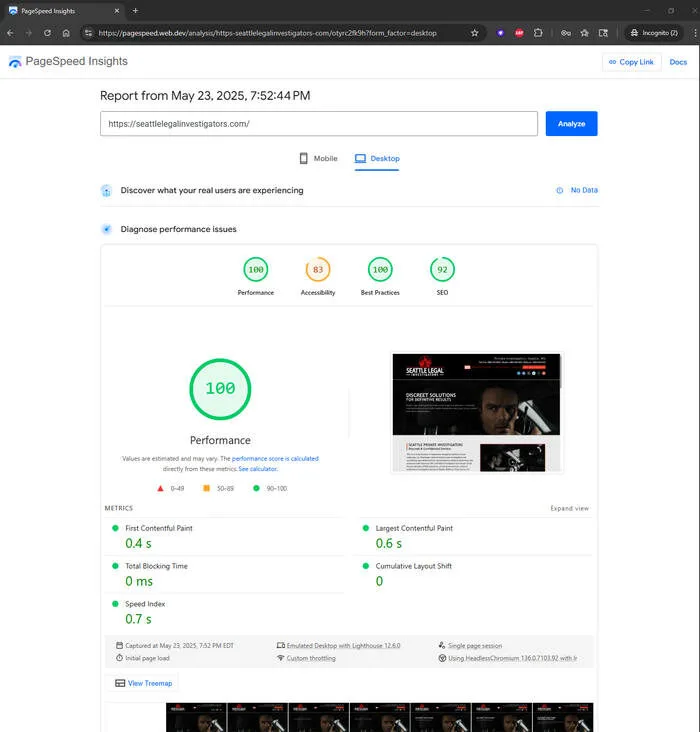Close the PageSpeed Insights browser tab
The image size is (700, 732).
117,11
